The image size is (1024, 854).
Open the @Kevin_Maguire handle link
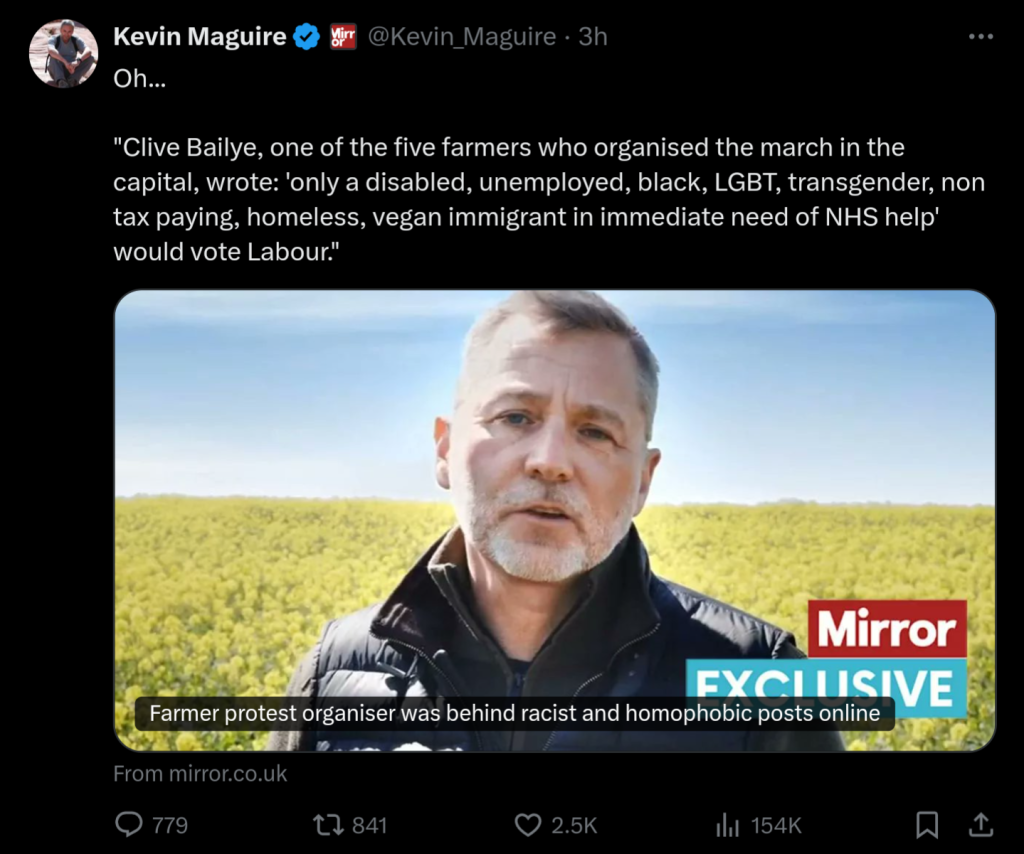pyautogui.click(x=462, y=37)
